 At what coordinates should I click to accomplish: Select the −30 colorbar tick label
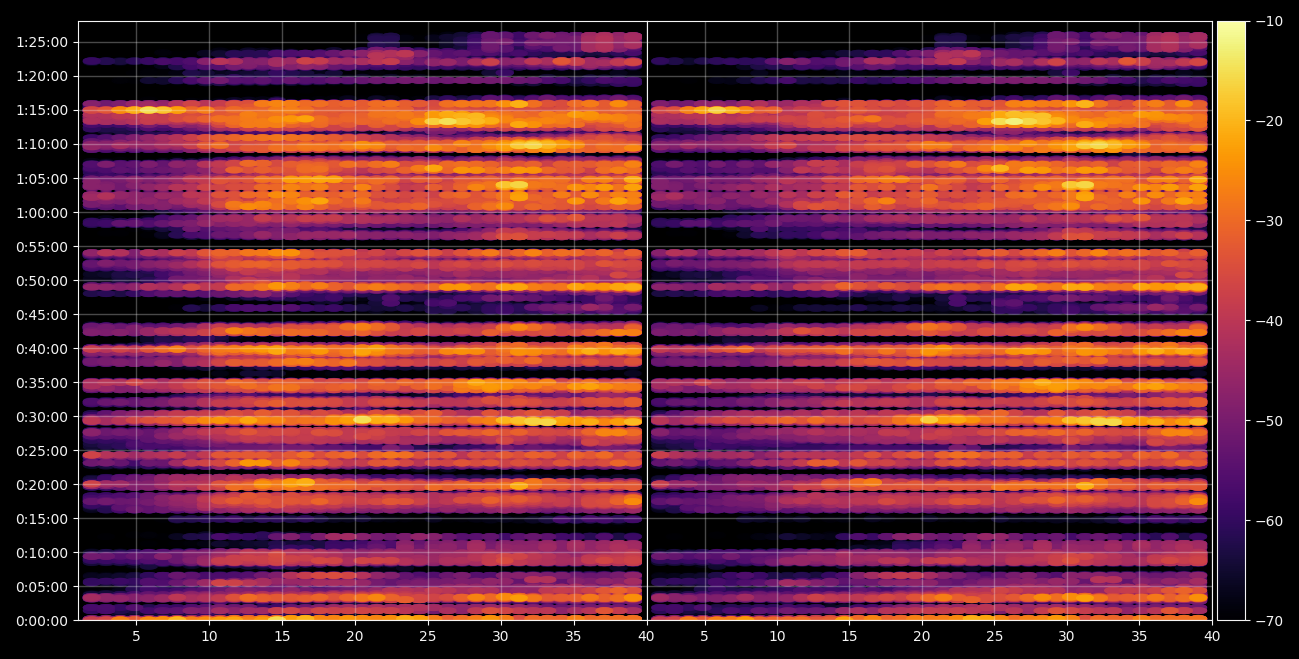point(1269,221)
